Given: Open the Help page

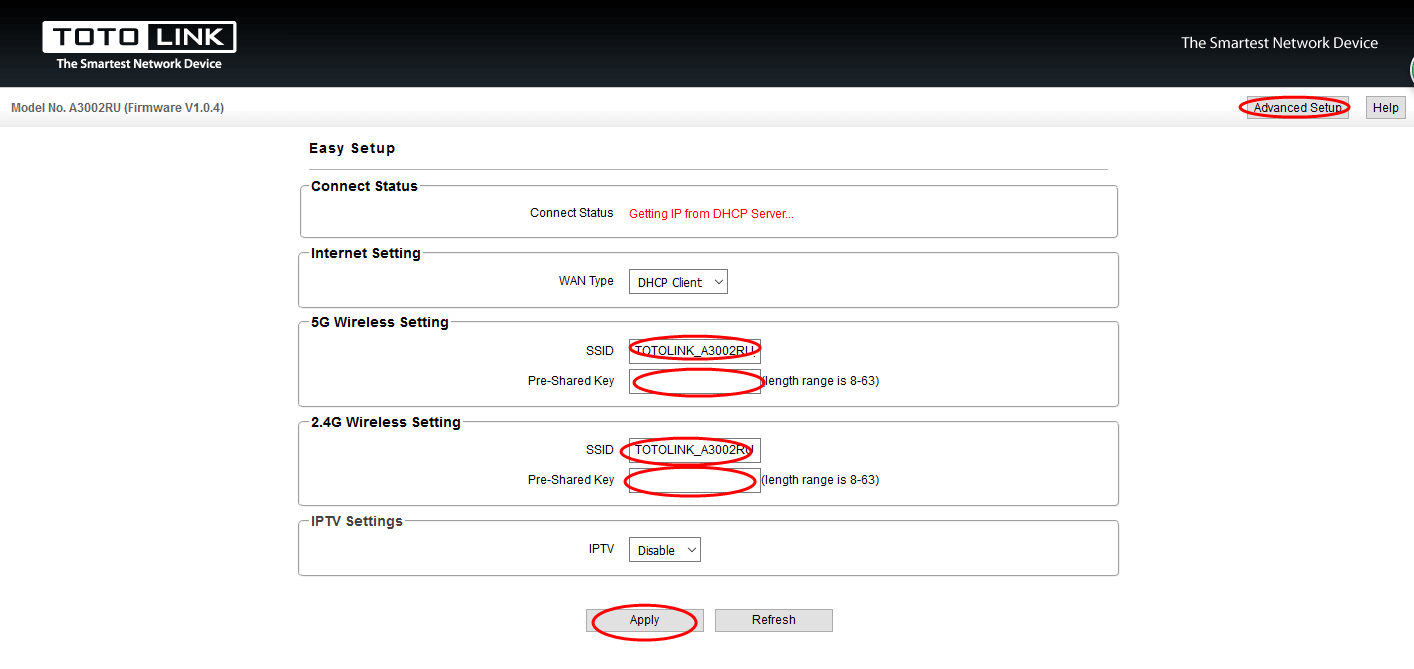Looking at the screenshot, I should pyautogui.click(x=1385, y=108).
